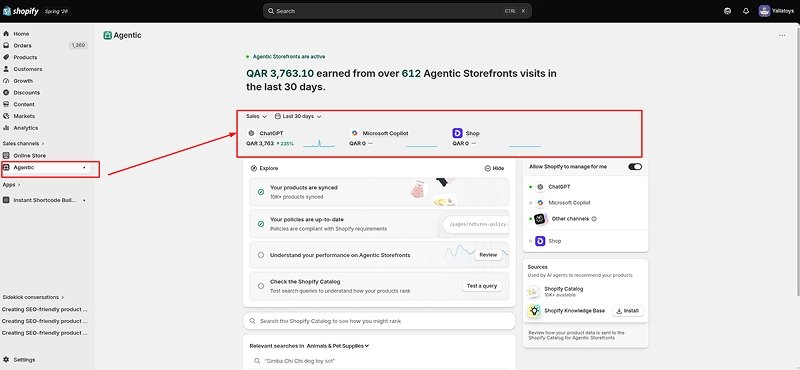The width and height of the screenshot is (800, 370).
Task: Open the Sidekick icon in top bar
Action: 728,11
